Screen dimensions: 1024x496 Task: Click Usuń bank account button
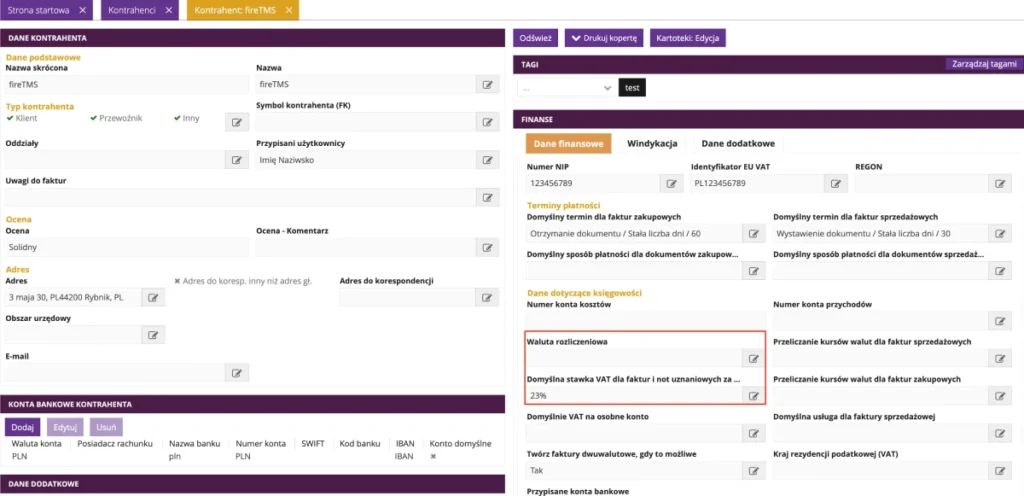[106, 427]
